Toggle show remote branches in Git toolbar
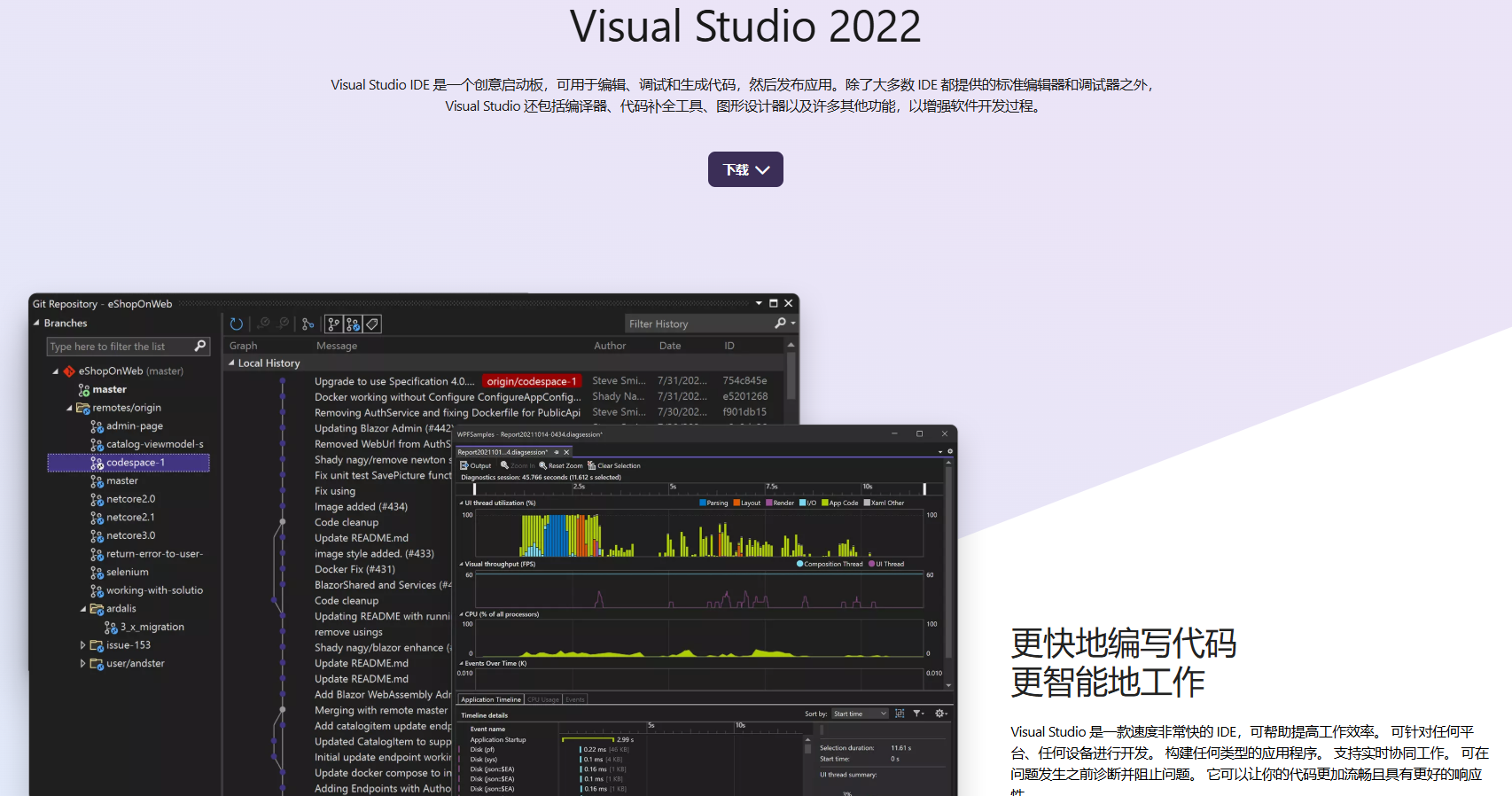This screenshot has width=1512, height=796. (353, 324)
